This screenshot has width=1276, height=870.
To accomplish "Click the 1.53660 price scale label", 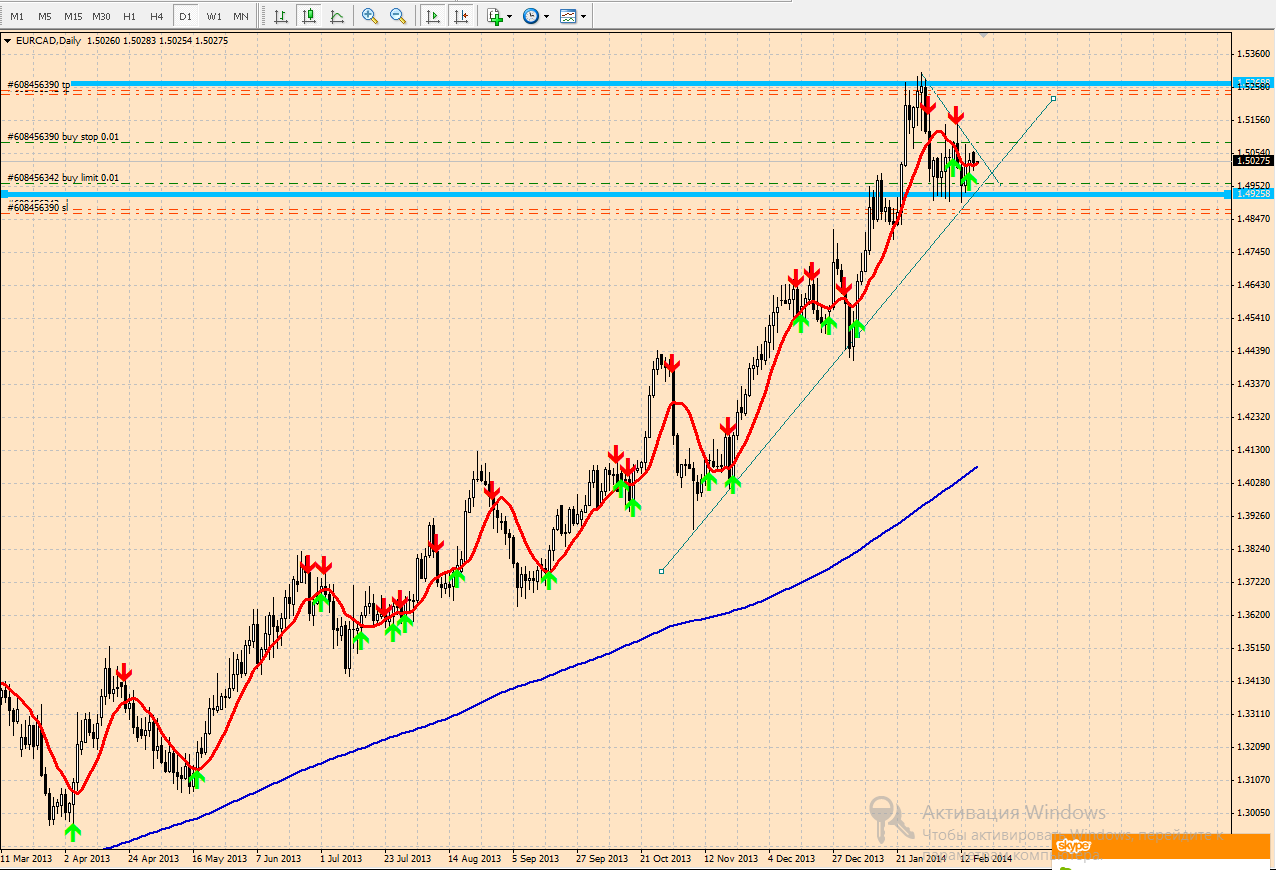I will (1253, 53).
